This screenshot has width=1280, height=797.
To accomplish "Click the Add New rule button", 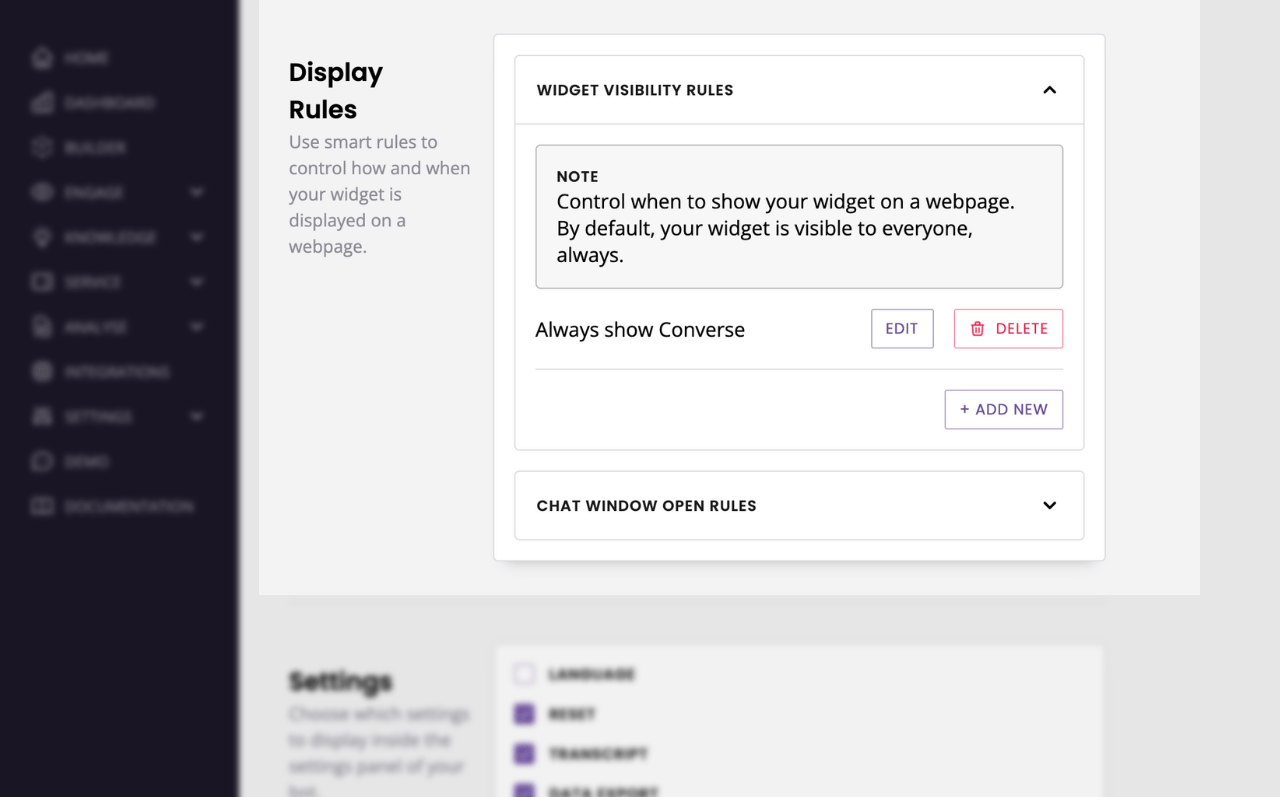I will tap(1003, 409).
